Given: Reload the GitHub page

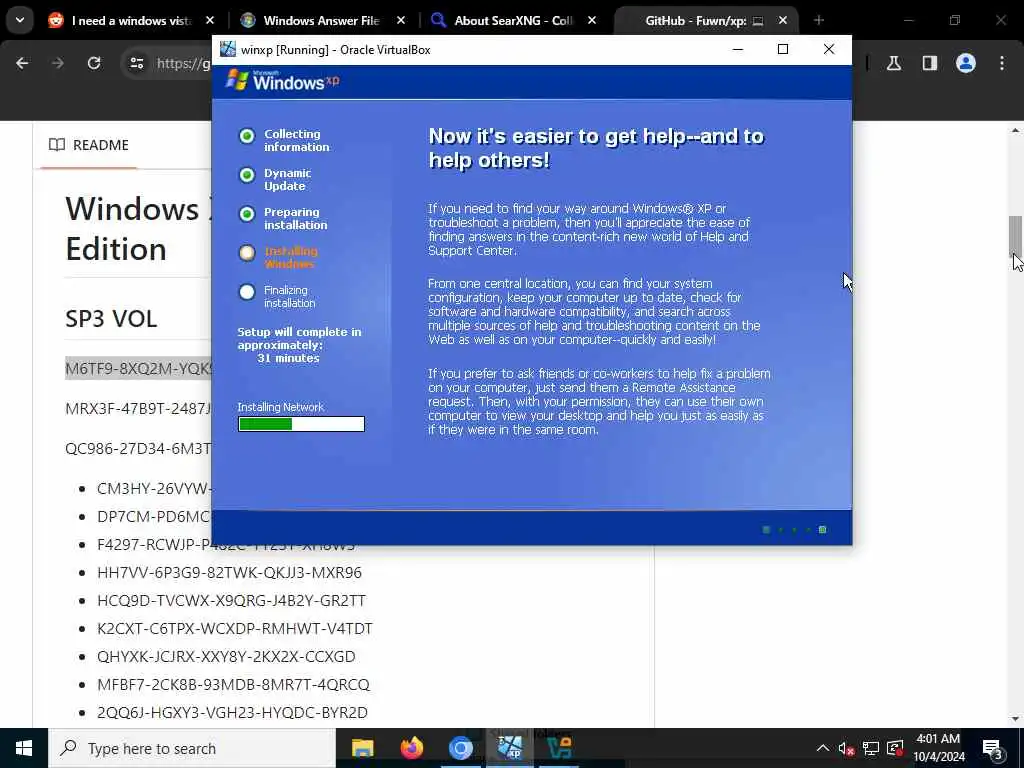Looking at the screenshot, I should [94, 63].
